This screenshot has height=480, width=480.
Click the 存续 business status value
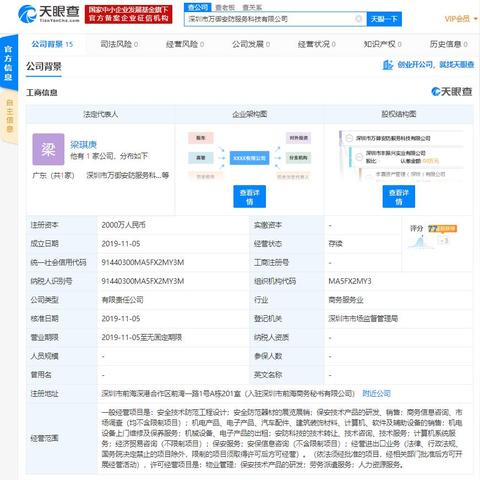pos(335,244)
